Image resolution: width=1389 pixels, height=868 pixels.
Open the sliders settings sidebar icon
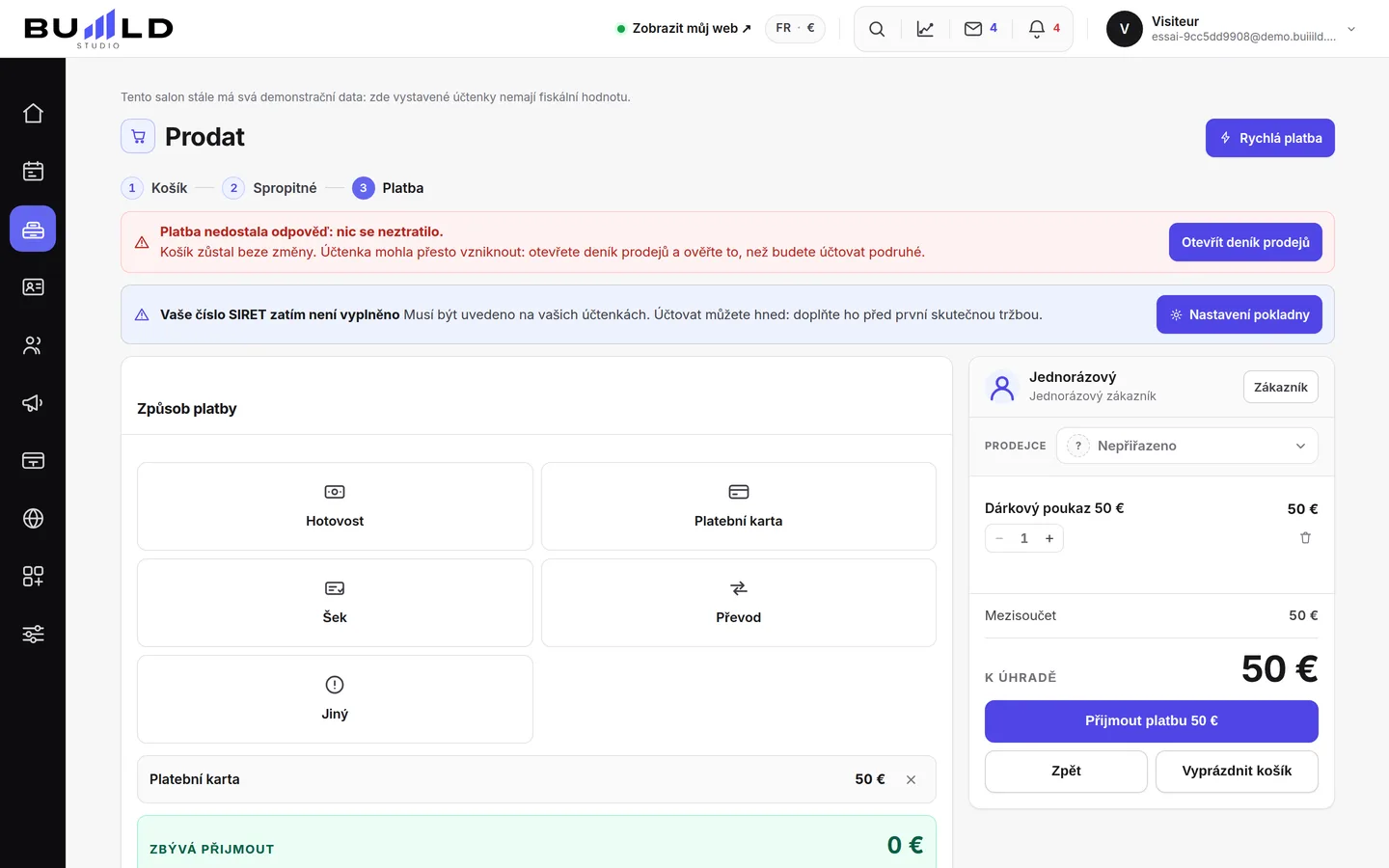pos(33,635)
